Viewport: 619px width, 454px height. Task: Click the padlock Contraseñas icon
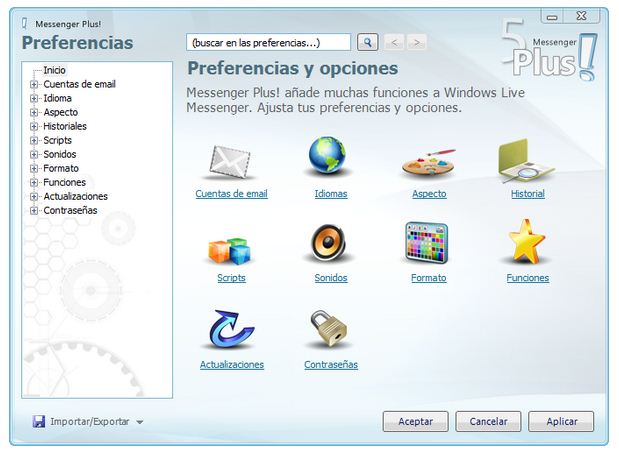[x=329, y=328]
